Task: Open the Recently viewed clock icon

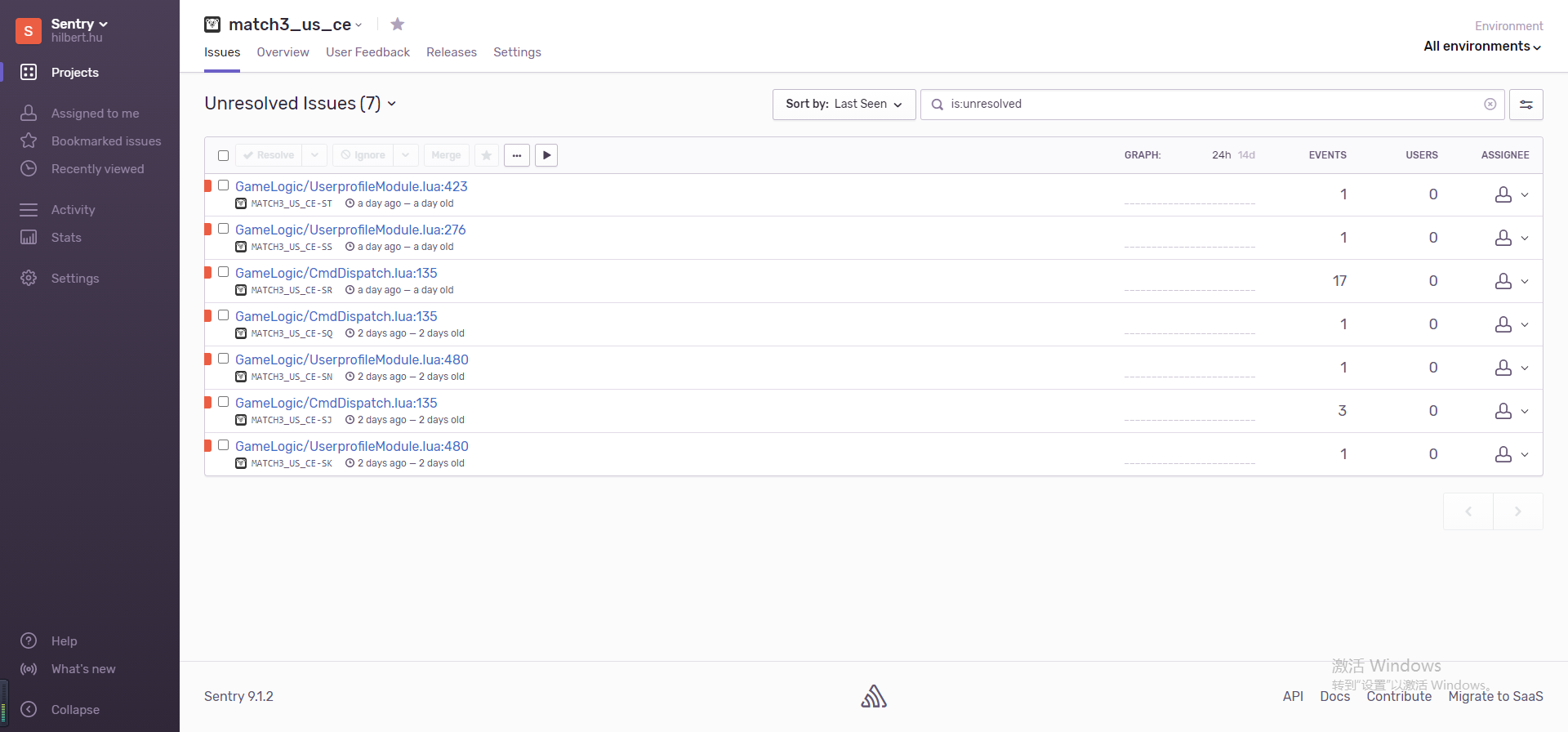Action: tap(29, 168)
